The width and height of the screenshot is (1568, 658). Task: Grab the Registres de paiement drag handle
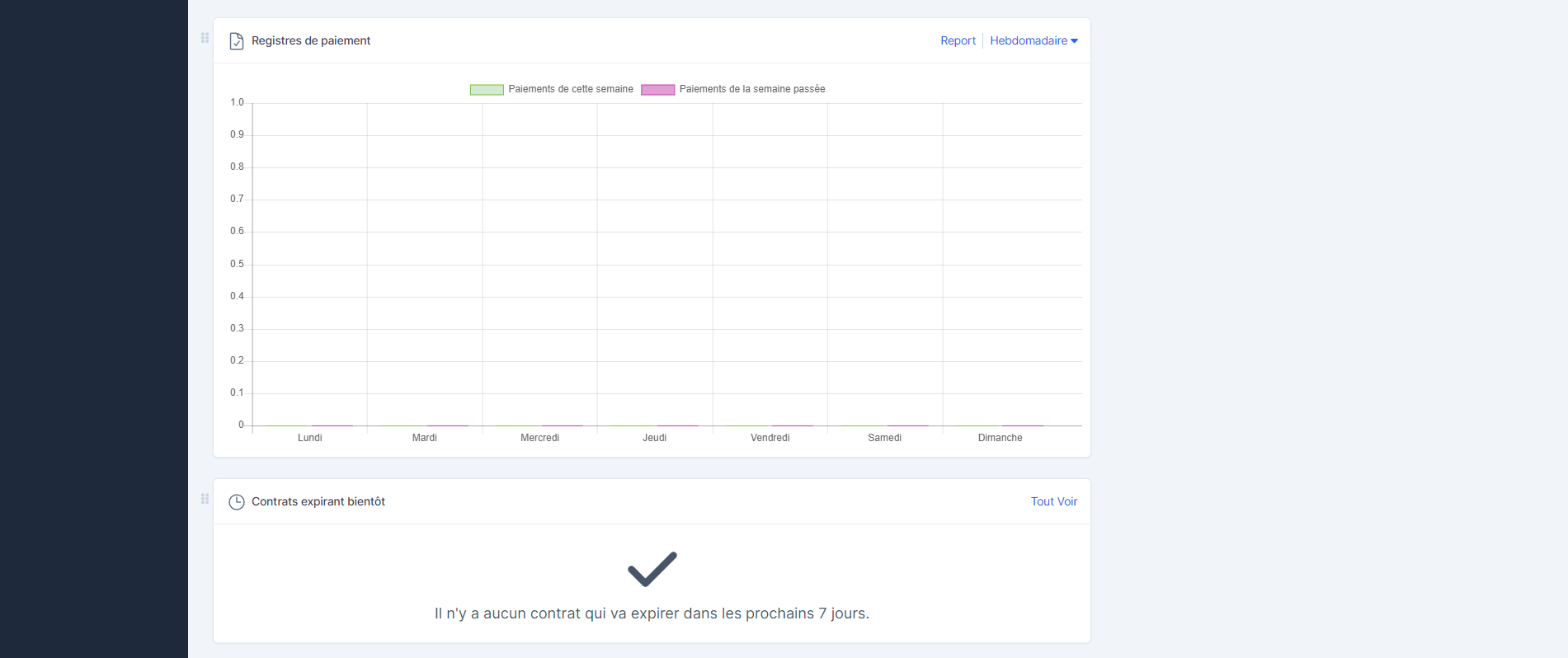click(205, 38)
